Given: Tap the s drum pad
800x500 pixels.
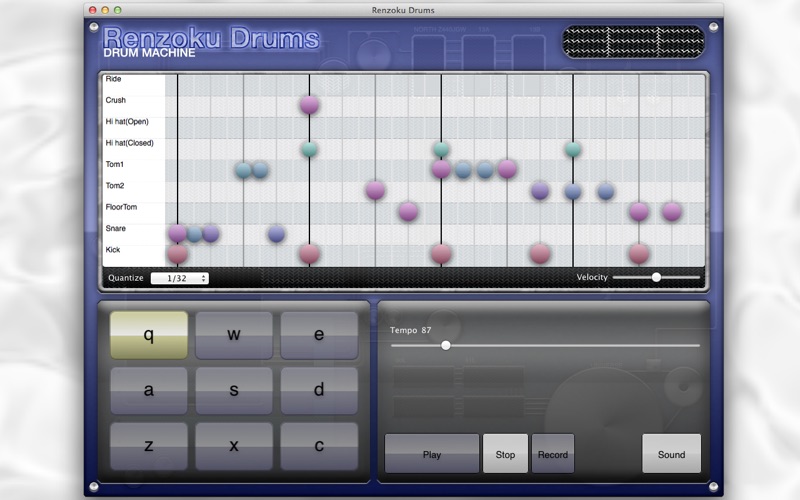Looking at the screenshot, I should [x=234, y=390].
